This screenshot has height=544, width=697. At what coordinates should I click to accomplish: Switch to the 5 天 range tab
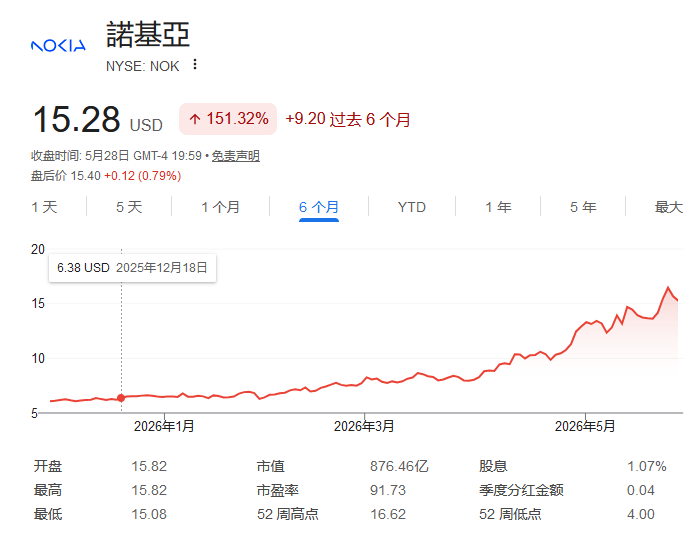pos(129,207)
